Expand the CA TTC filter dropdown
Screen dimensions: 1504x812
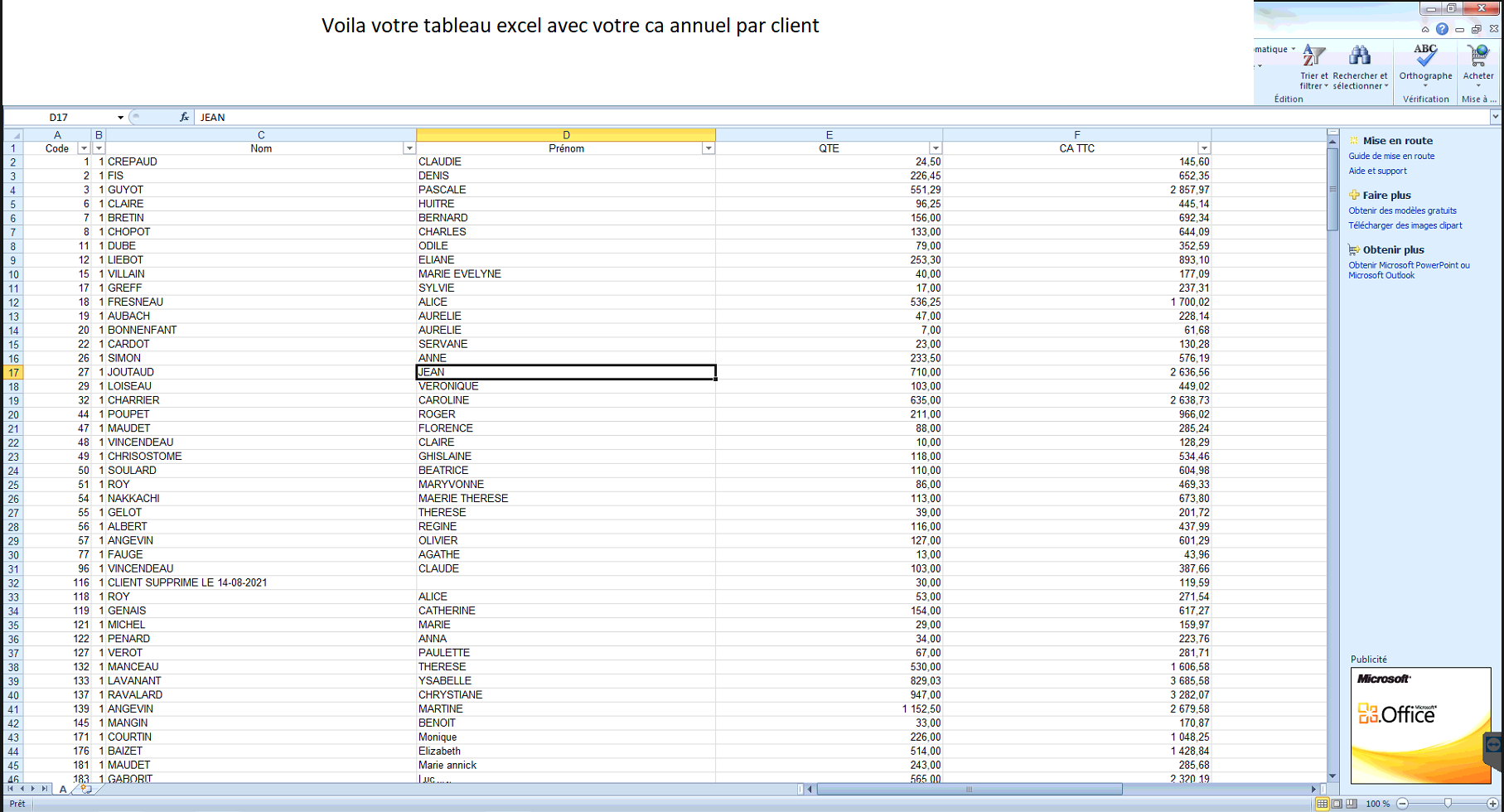pyautogui.click(x=1204, y=148)
